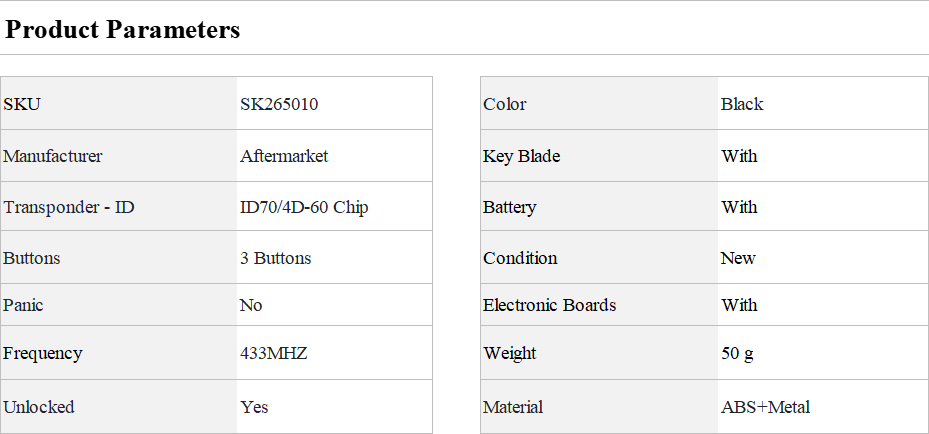This screenshot has height=434, width=929.
Task: Click the Yes value beside Unlocked
Action: coord(254,407)
